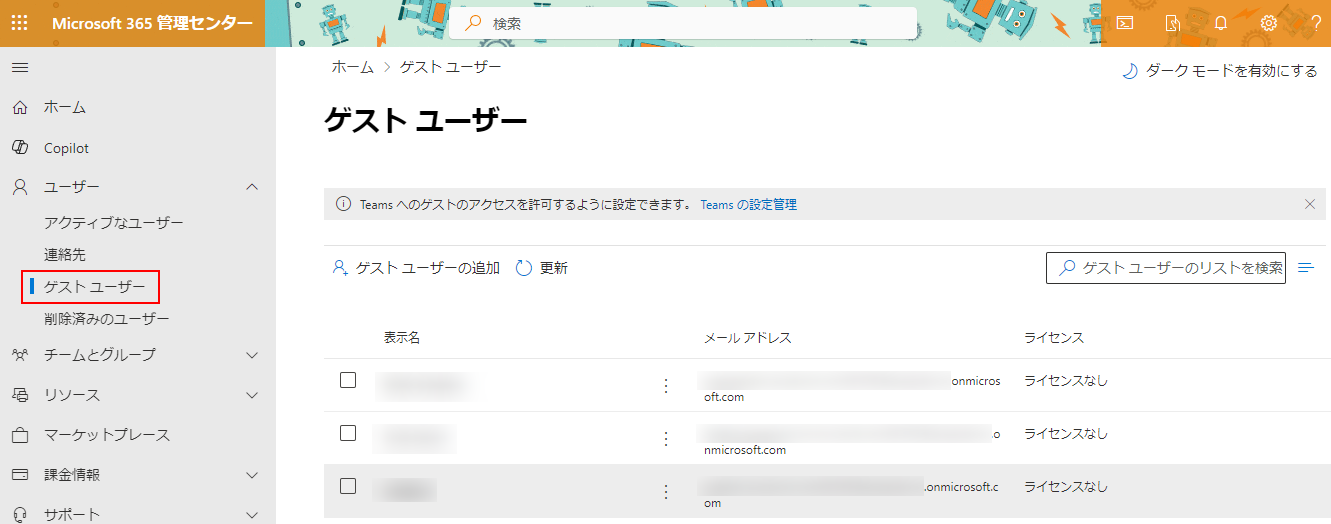
Task: Click ライセンスなし in the third row
Action: (1066, 487)
